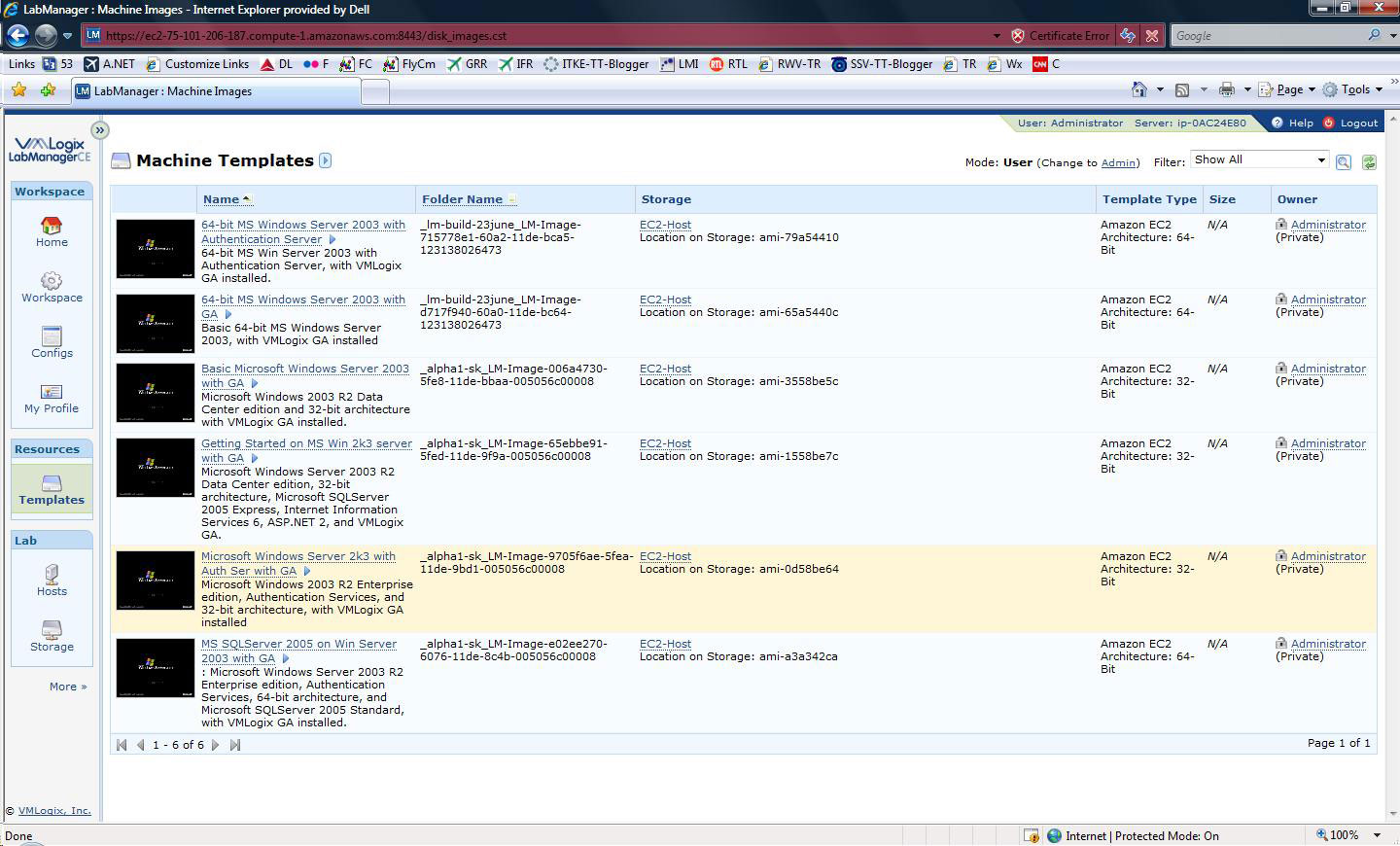The width and height of the screenshot is (1400, 846).
Task: Open the Configs icon
Action: 52,336
